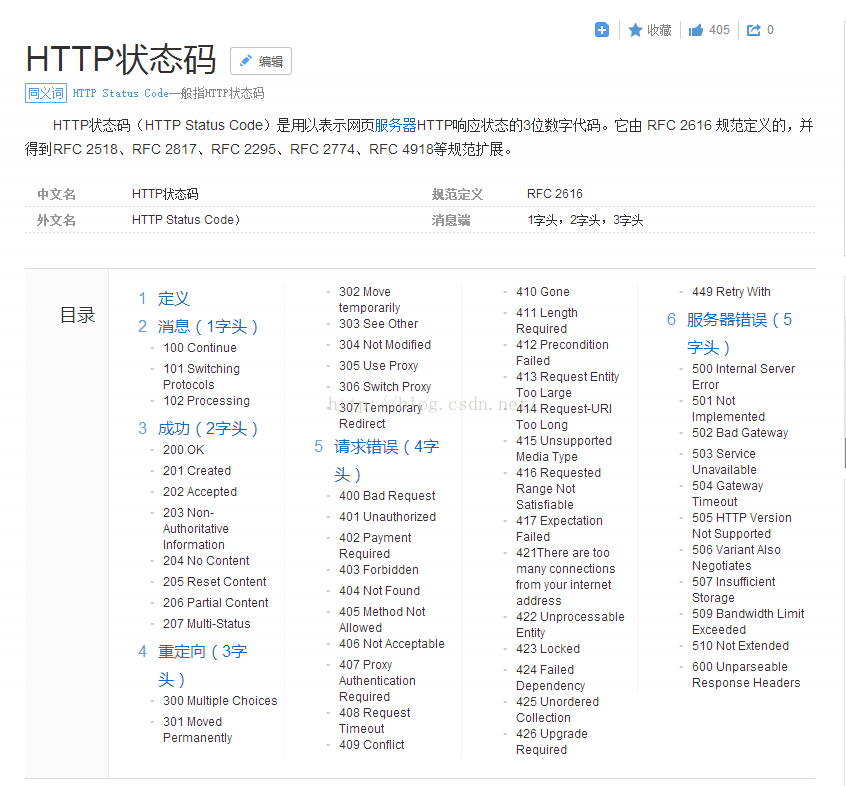Open the 502 Bad Gateway entry
The height and width of the screenshot is (786, 846).
click(x=740, y=433)
